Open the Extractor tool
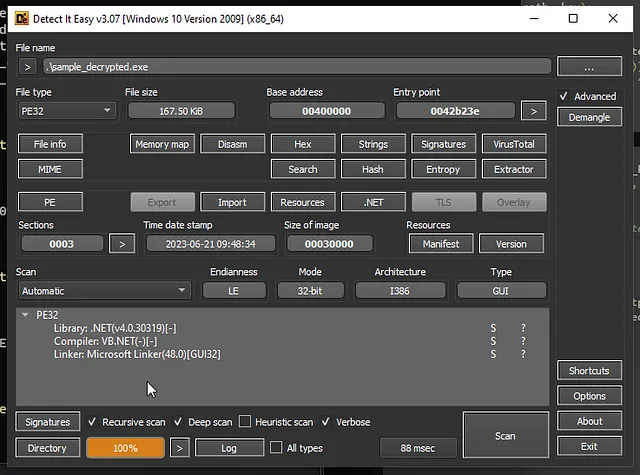 coord(514,169)
